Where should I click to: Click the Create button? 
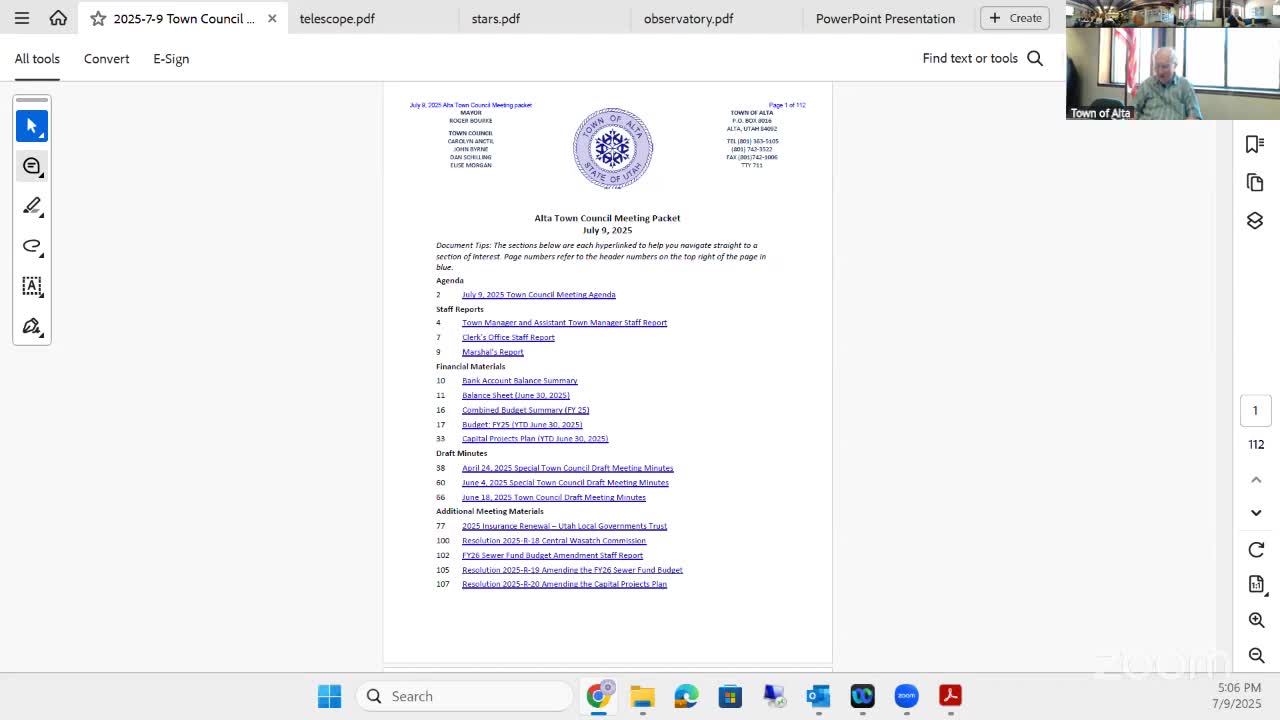pos(1015,18)
